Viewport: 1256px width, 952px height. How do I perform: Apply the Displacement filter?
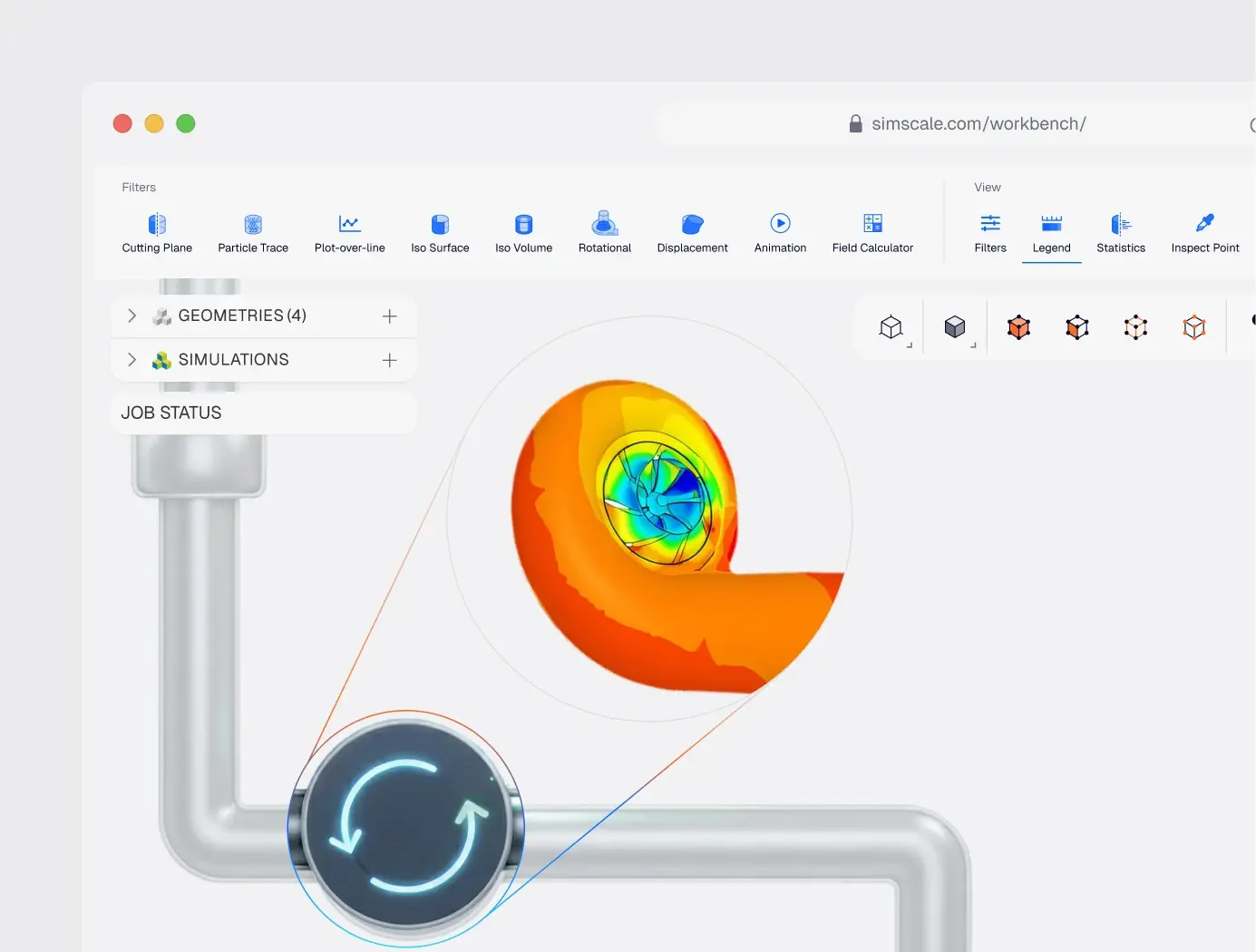(692, 234)
